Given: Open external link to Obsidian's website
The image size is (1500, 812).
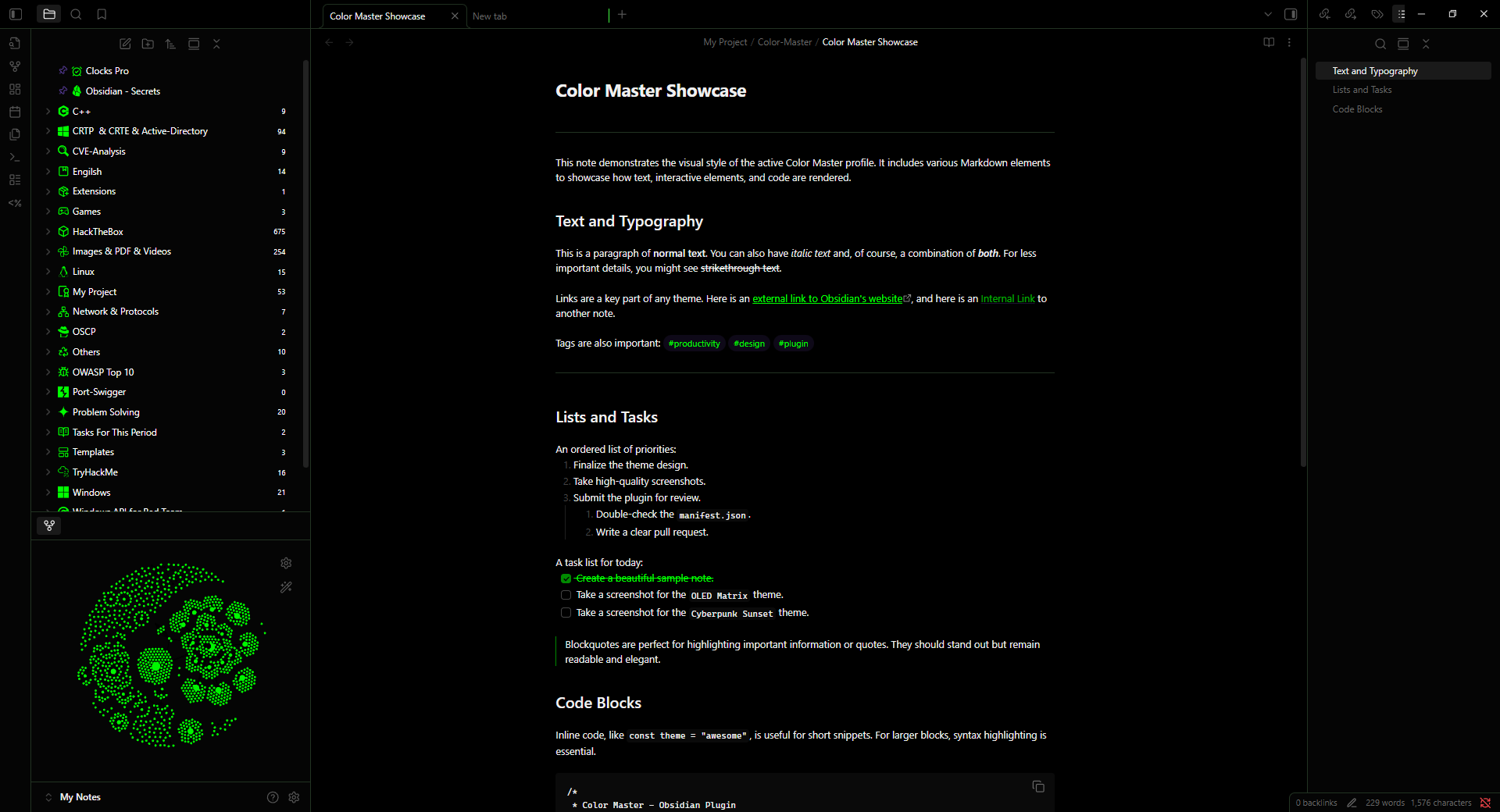Looking at the screenshot, I should (827, 299).
